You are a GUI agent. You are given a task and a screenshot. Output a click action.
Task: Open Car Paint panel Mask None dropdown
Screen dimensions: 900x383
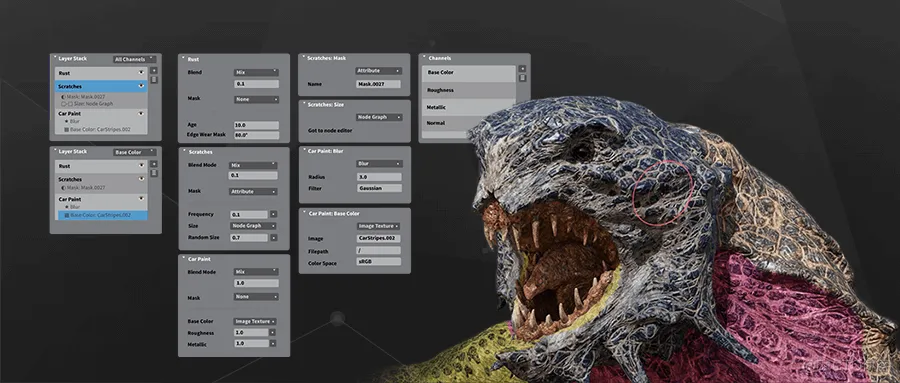pyautogui.click(x=256, y=297)
